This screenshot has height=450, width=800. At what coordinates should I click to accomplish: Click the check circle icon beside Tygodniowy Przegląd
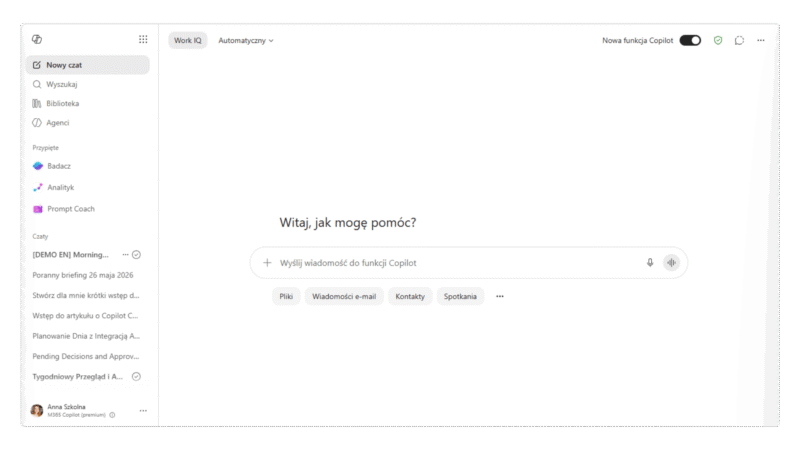[136, 377]
